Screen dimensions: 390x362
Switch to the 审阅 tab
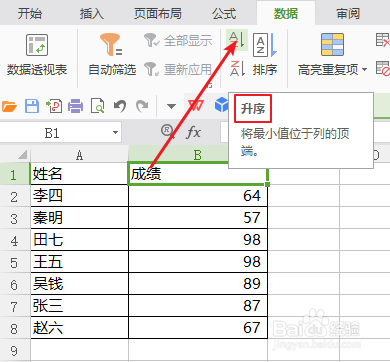pos(348,14)
